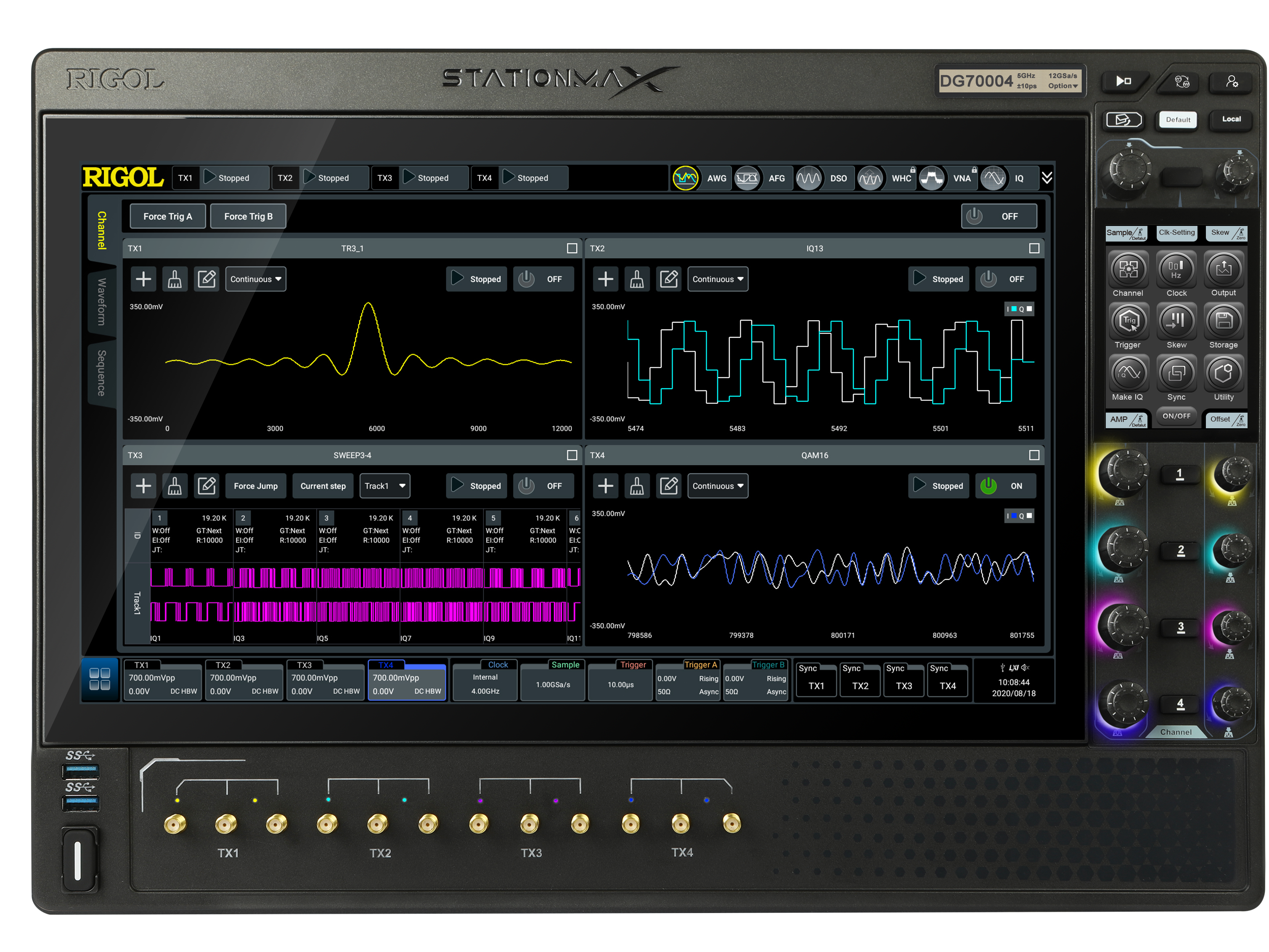Turn off TX4 output ON switch

[1006, 486]
